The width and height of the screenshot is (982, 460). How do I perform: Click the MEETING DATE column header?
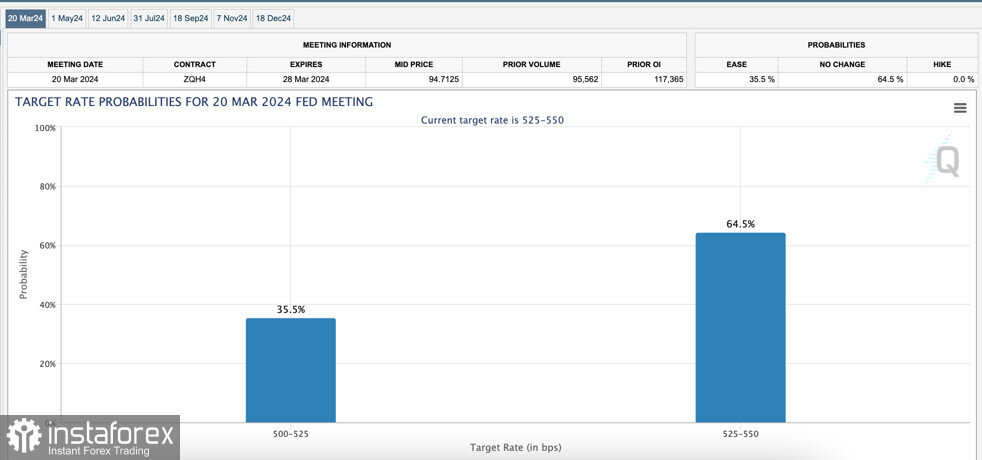pos(75,64)
